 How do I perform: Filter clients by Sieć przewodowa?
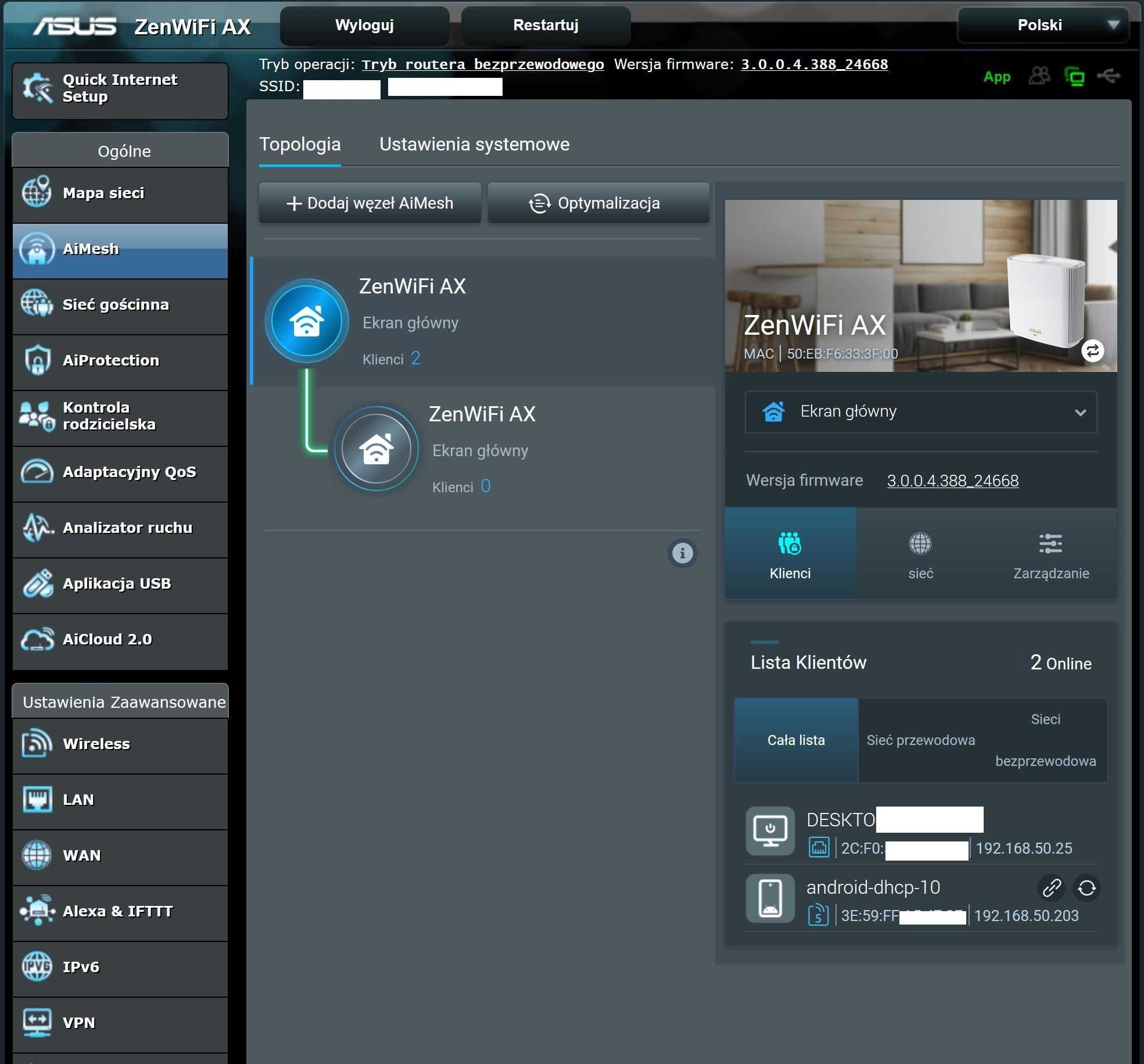pos(921,740)
